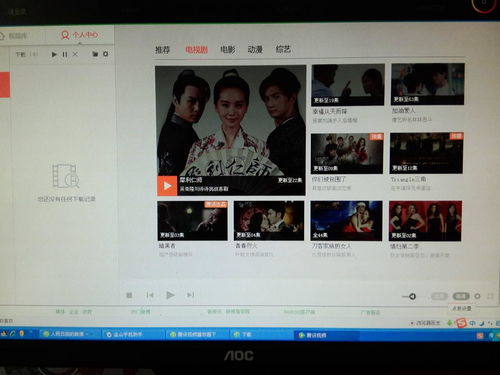Click the empty downloads film icon

(66, 176)
